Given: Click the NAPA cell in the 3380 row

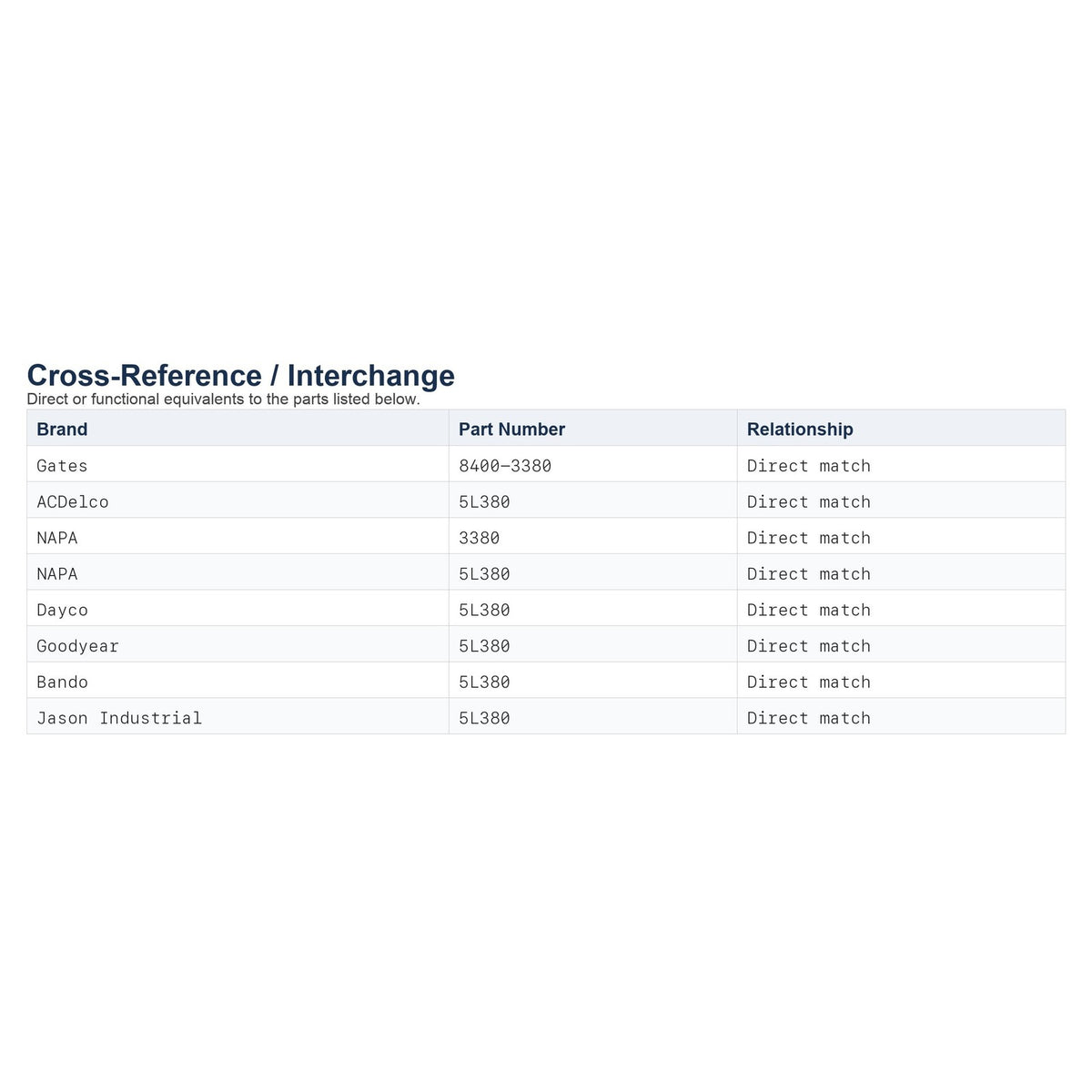Looking at the screenshot, I should point(238,537).
